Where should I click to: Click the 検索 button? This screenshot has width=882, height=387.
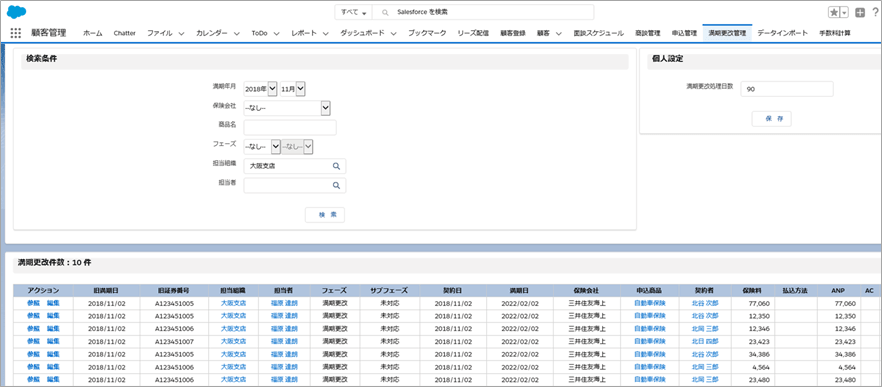(325, 215)
